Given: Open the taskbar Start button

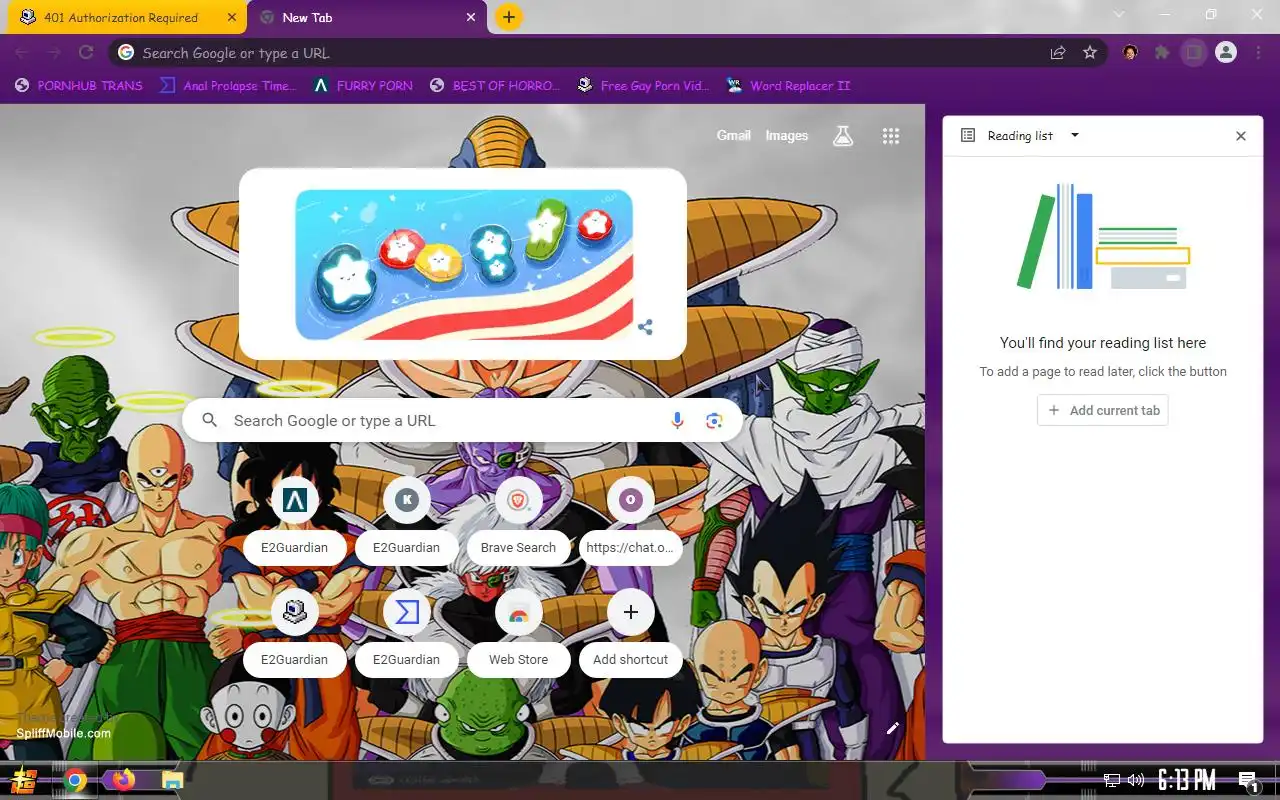Looking at the screenshot, I should tap(25, 780).
